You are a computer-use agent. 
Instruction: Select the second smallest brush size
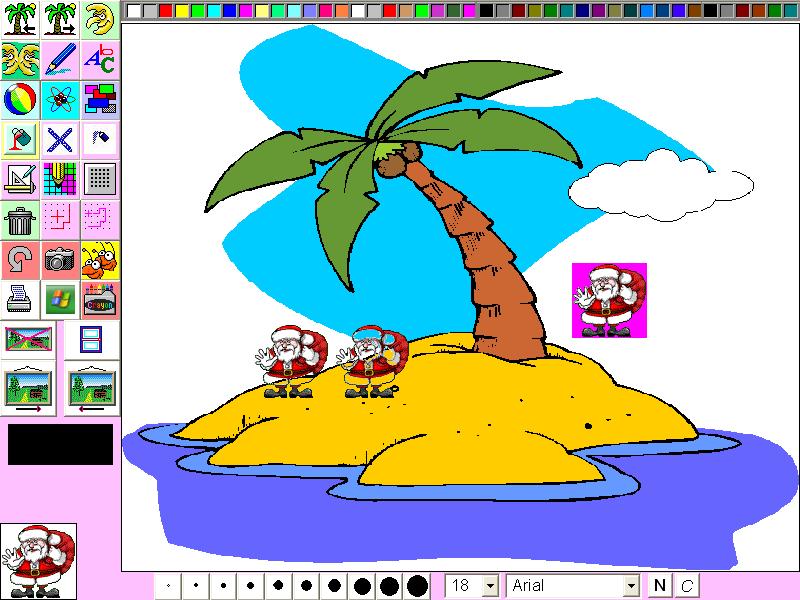196,586
